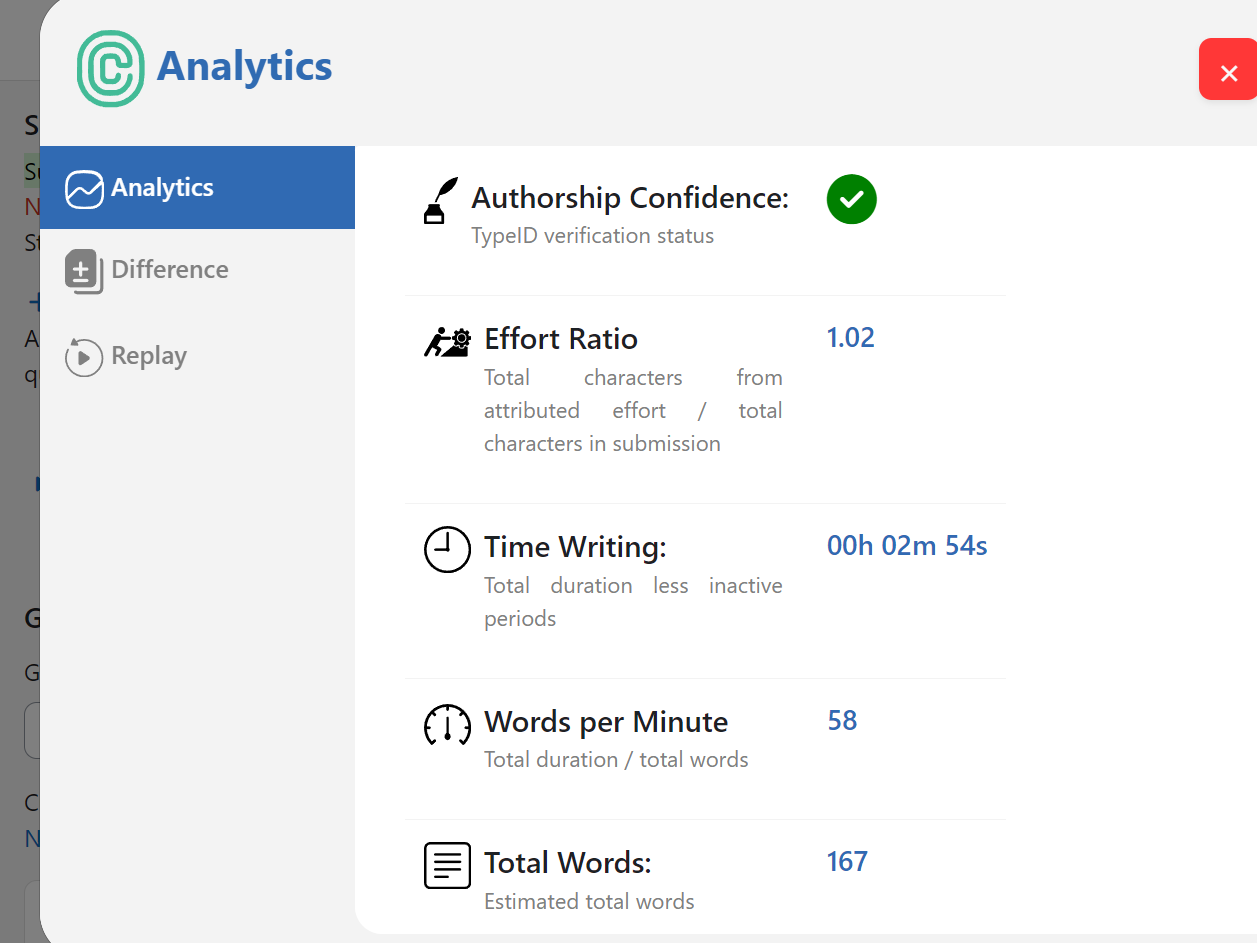Click the clock icon beside Time Writing
The image size is (1257, 943).
pos(447,549)
